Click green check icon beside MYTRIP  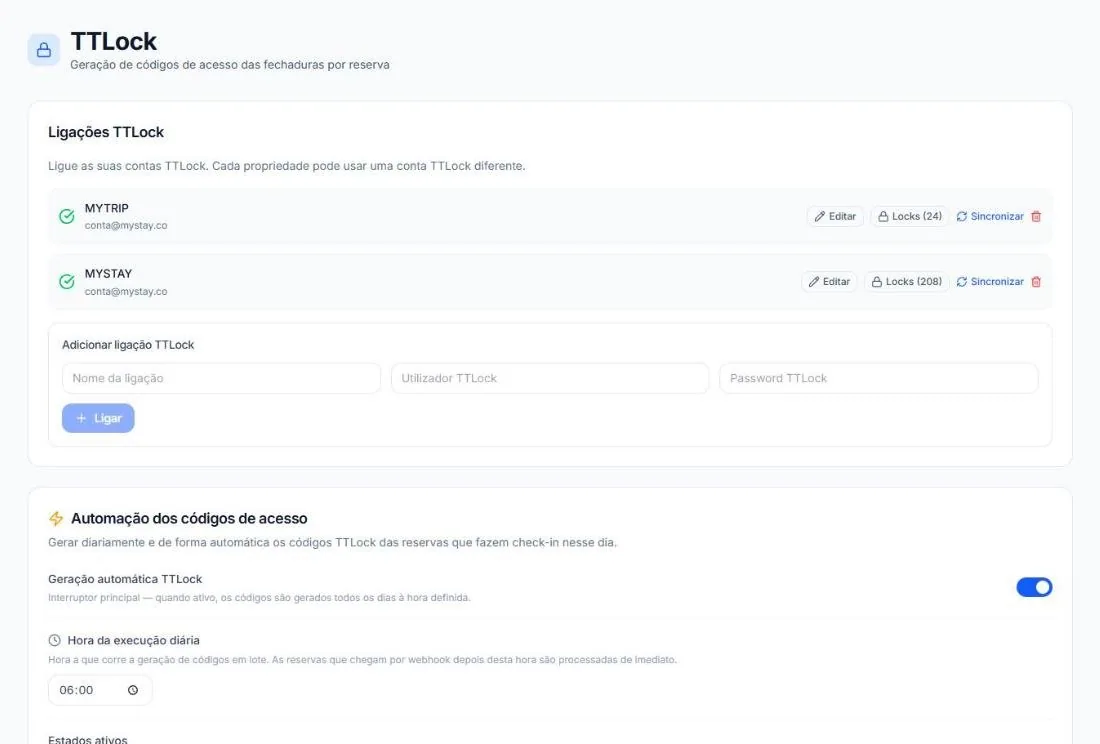click(x=67, y=217)
